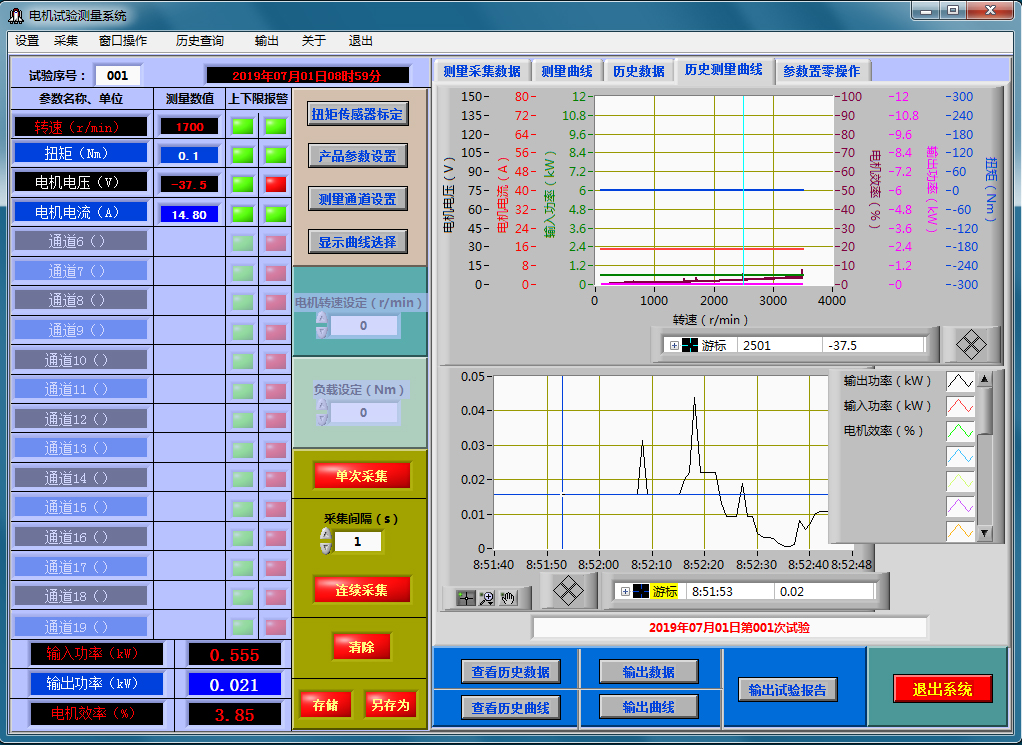Switch to the 历史数据 tab
Screen dimensions: 1022x745
tap(639, 71)
